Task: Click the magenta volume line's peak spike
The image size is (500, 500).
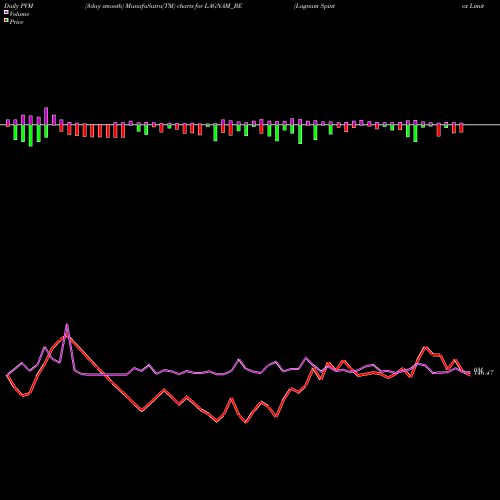Action: point(67,324)
